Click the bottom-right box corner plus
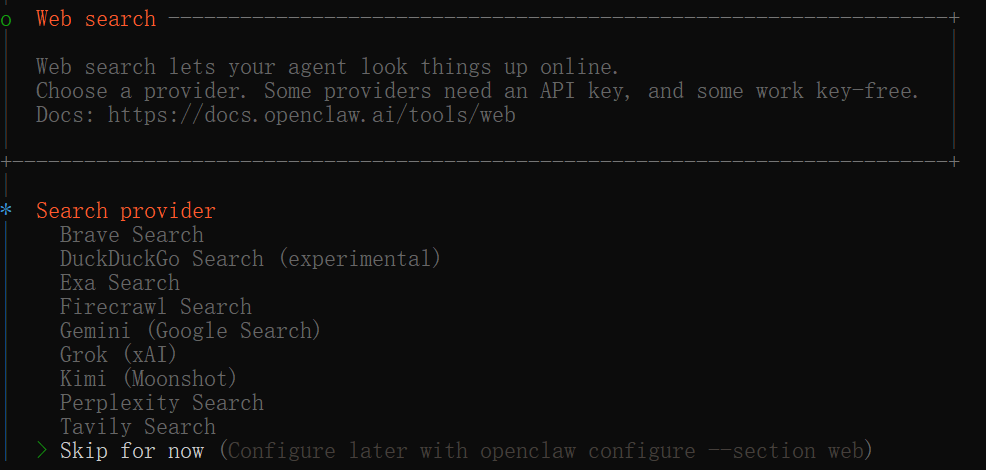 point(954,162)
